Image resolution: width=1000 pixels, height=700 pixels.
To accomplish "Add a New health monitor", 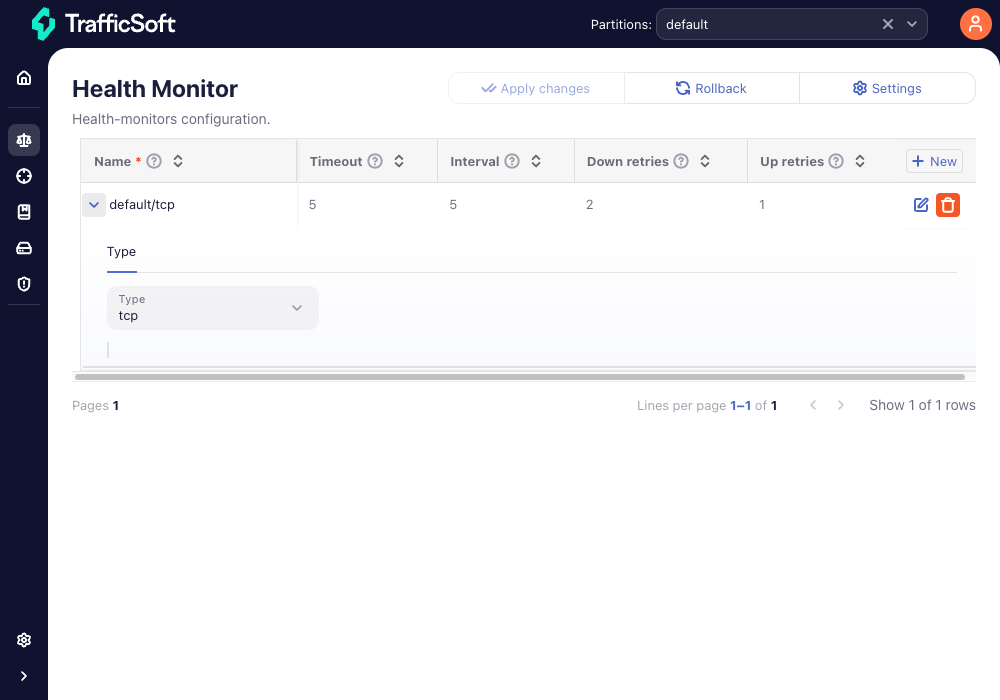I will (x=934, y=161).
